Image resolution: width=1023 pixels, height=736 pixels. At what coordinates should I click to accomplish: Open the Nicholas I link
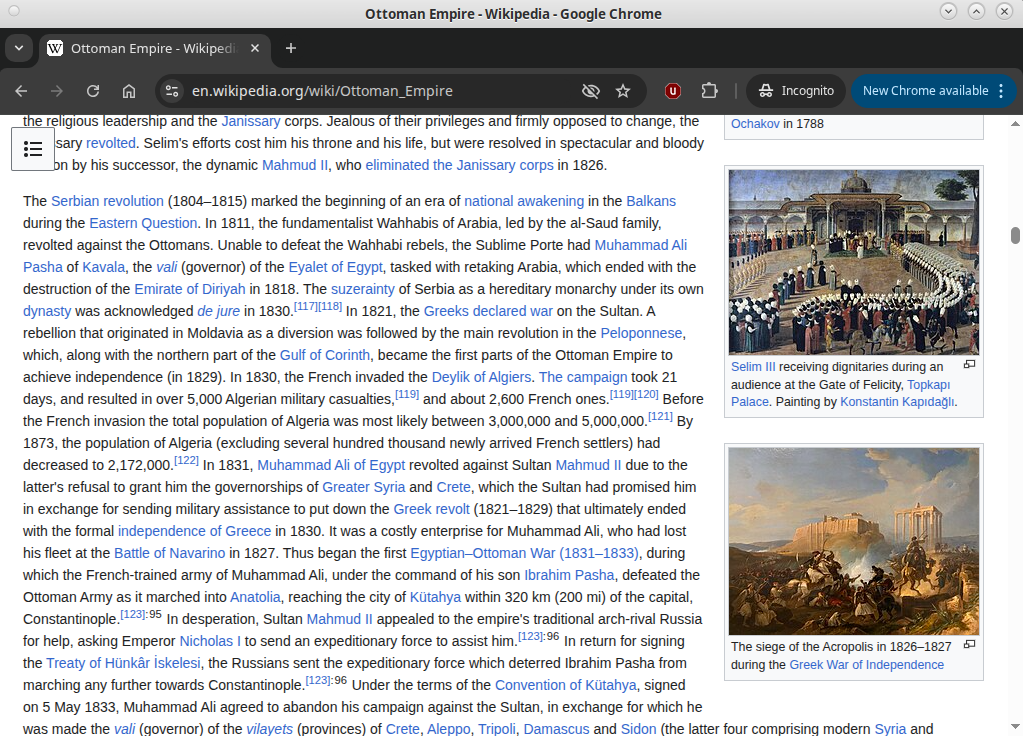[x=210, y=641]
